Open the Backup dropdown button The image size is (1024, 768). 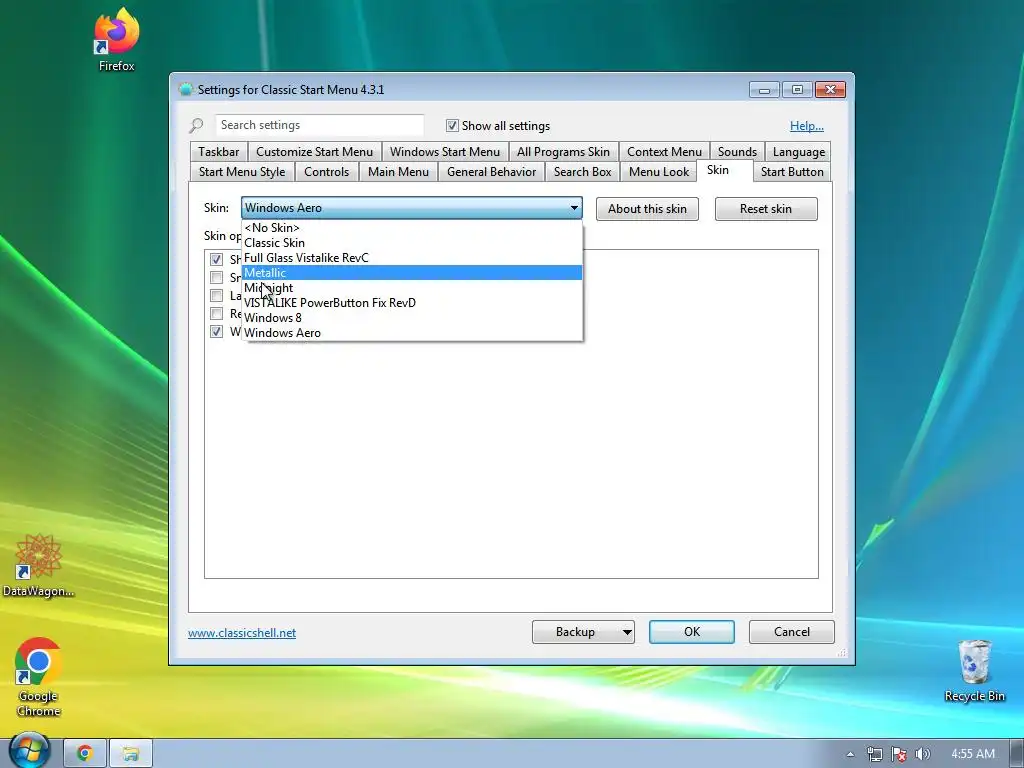tap(583, 632)
